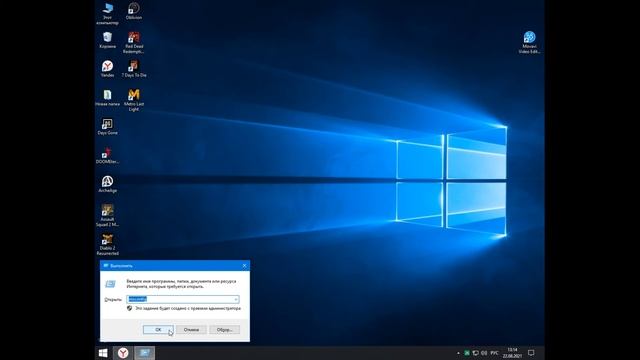Screen dimensions: 640x360
Task: Open the network tray icon
Action: (476, 353)
